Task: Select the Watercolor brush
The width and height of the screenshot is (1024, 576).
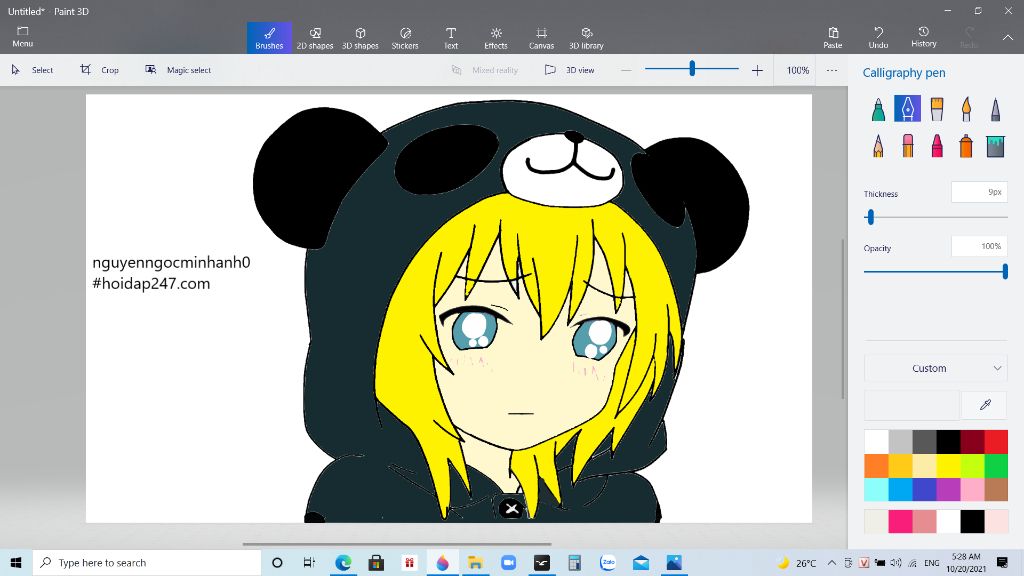Action: 966,110
